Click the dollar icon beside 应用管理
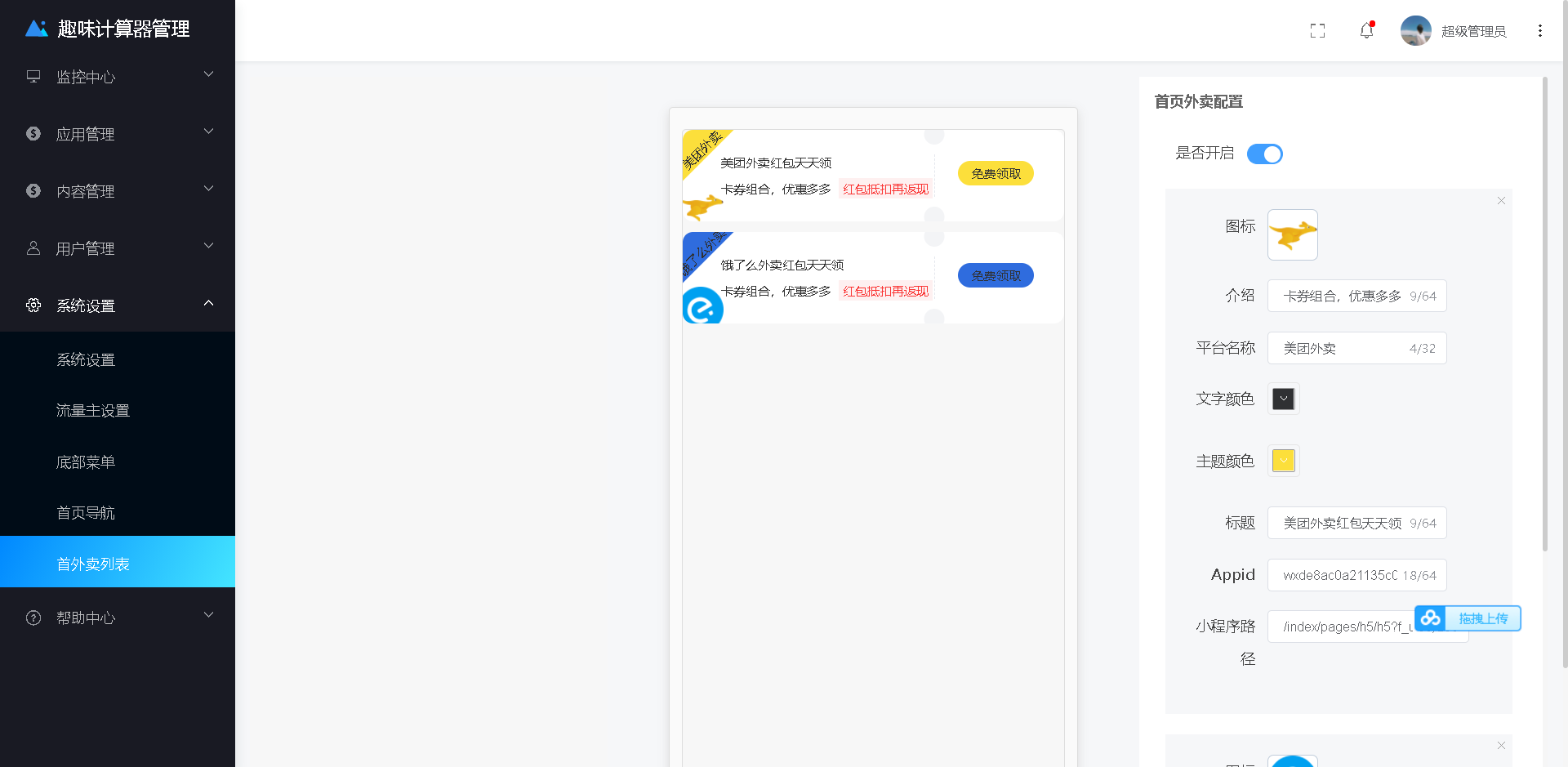1568x767 pixels. tap(33, 133)
